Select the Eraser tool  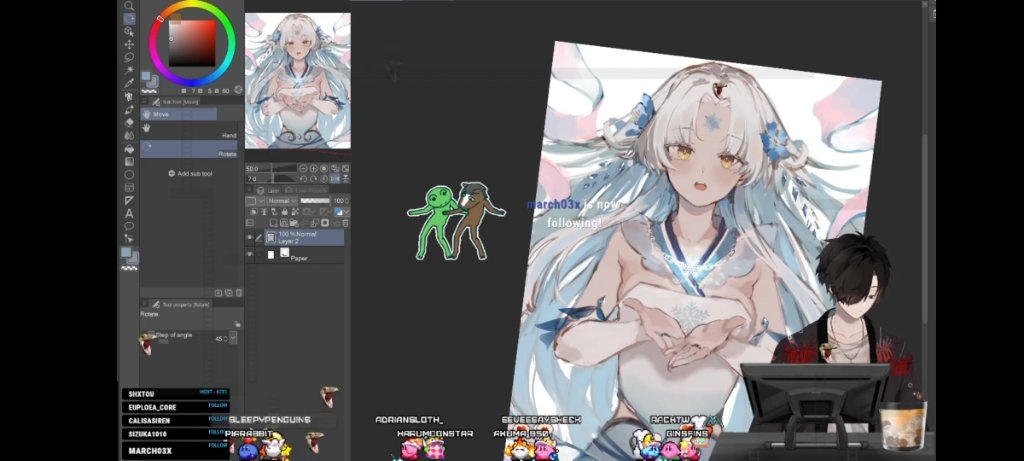point(129,122)
